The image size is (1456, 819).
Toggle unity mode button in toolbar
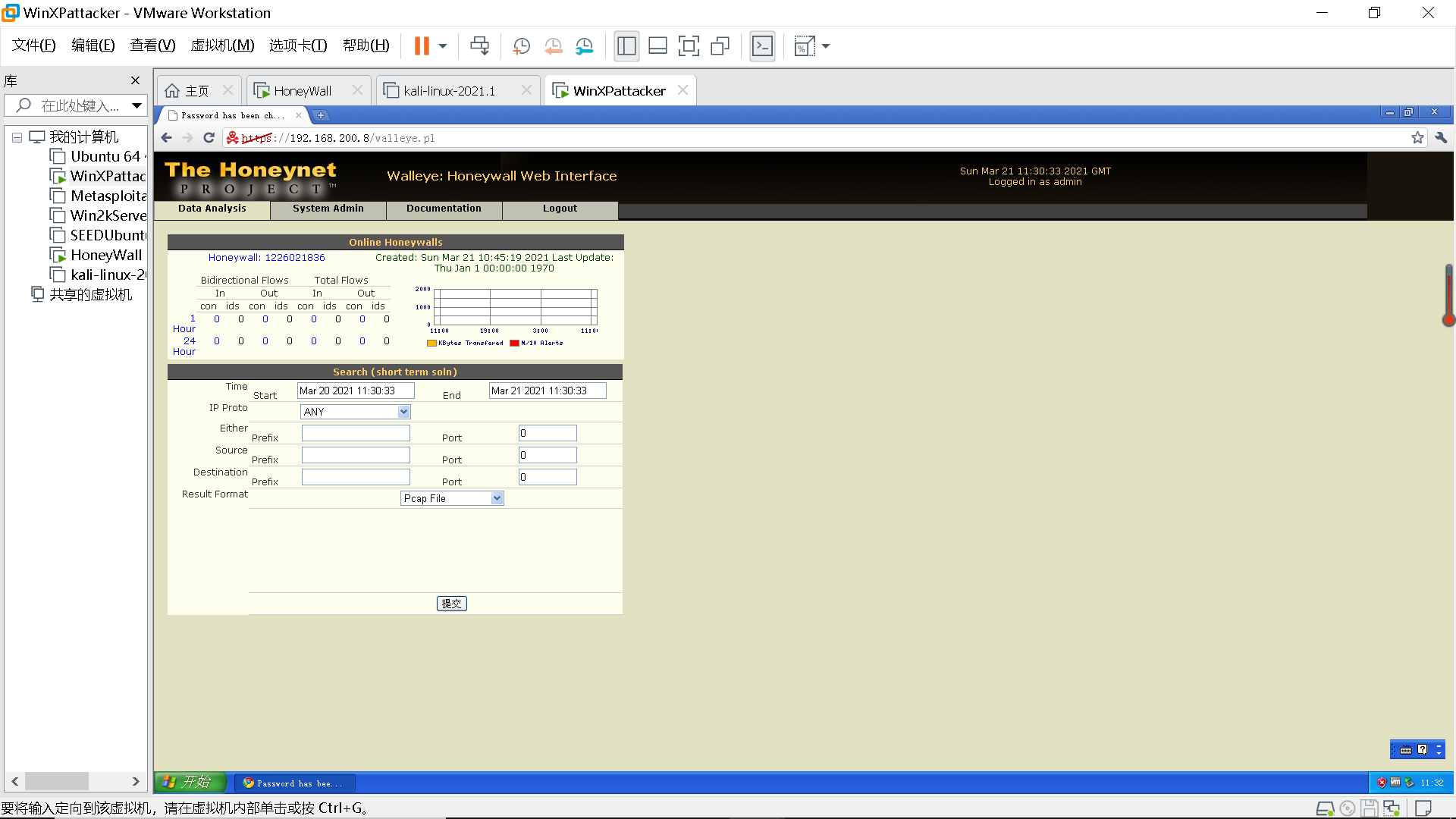pos(720,46)
